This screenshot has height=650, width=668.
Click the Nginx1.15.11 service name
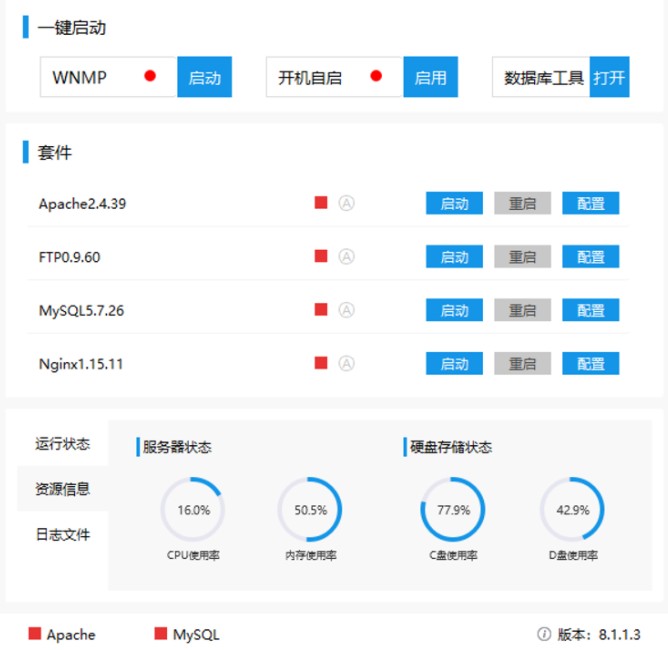click(81, 364)
